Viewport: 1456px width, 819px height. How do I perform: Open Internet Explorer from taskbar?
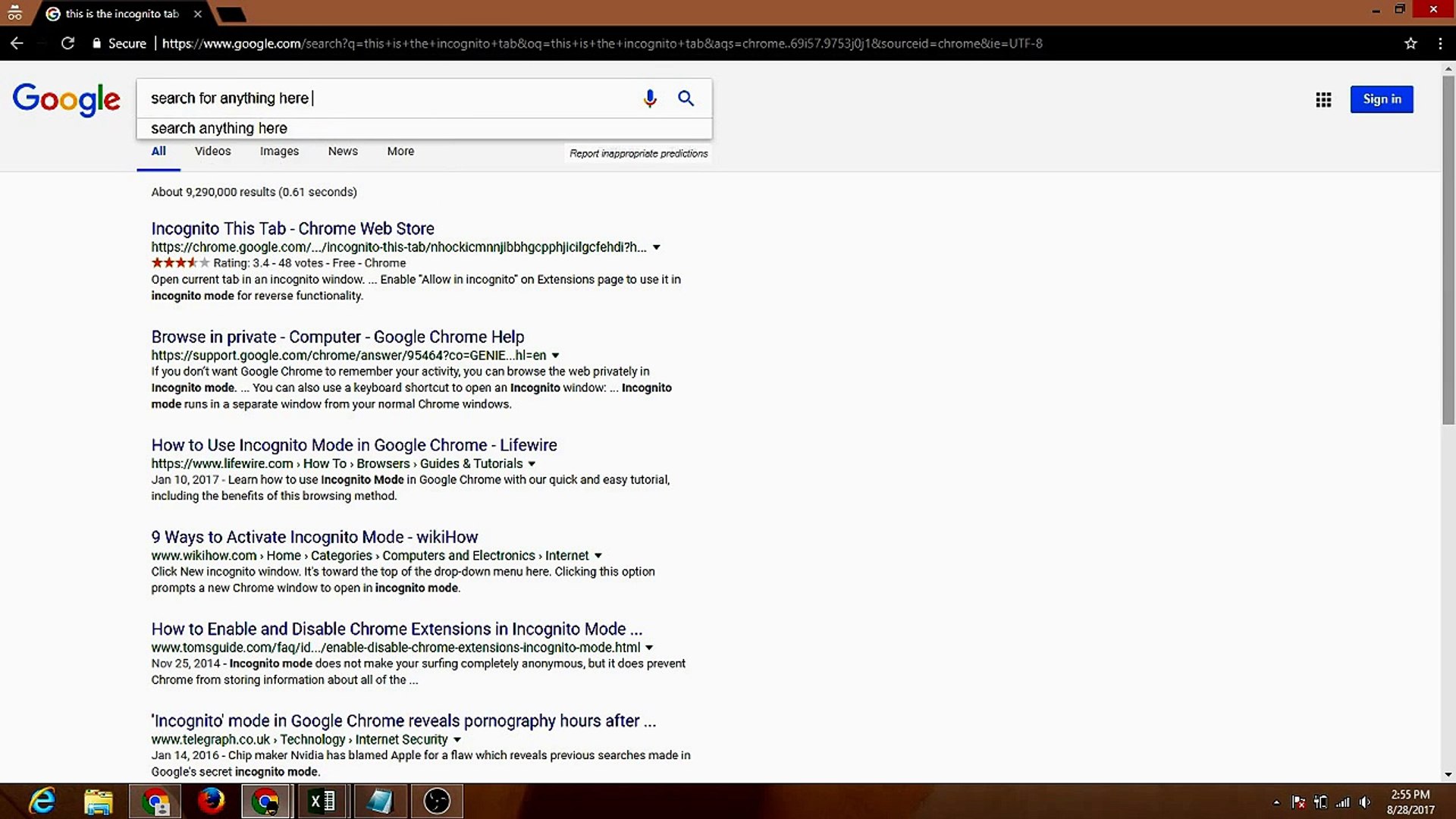[42, 801]
